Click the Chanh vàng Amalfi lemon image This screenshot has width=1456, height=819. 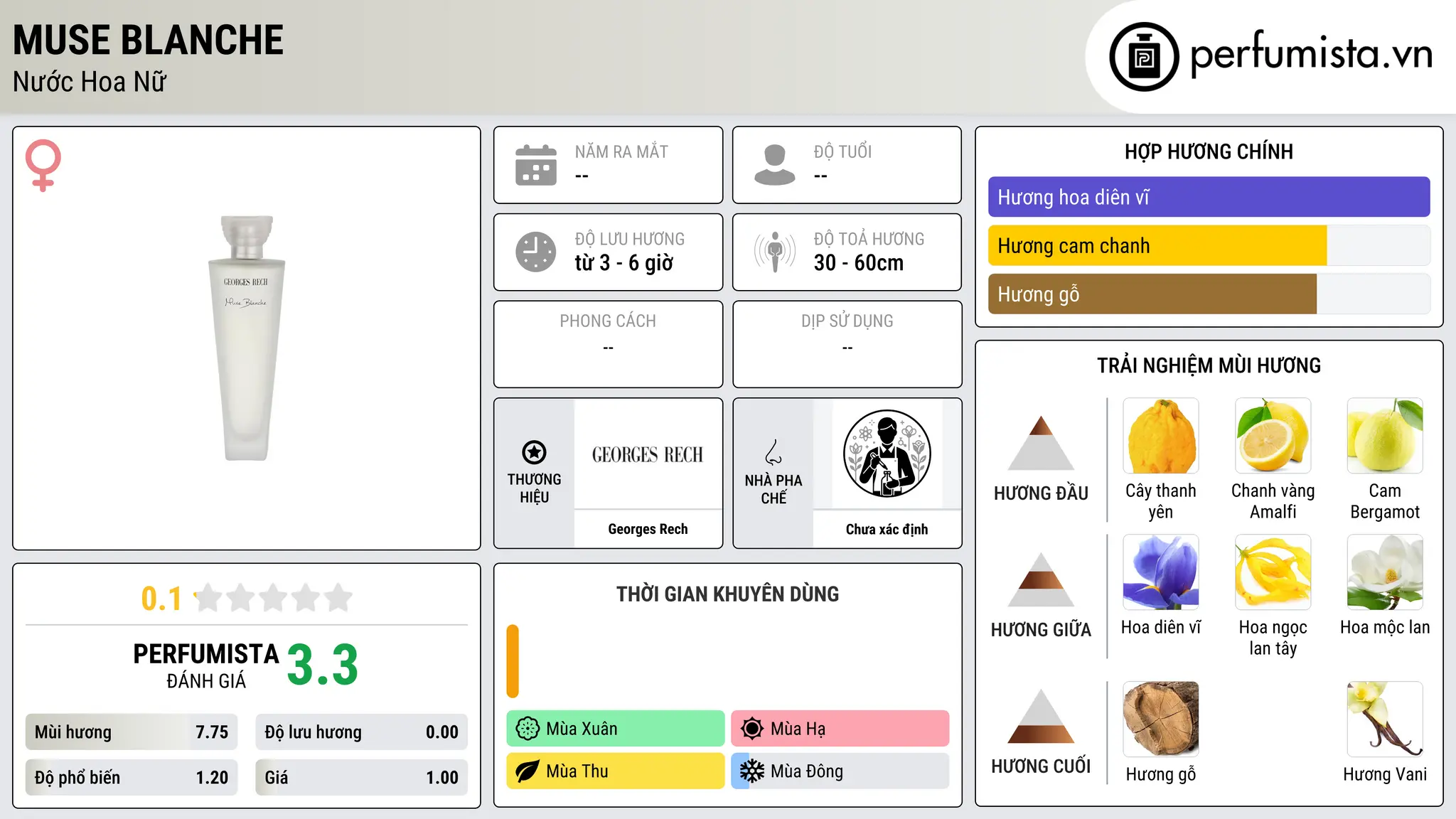click(x=1273, y=436)
